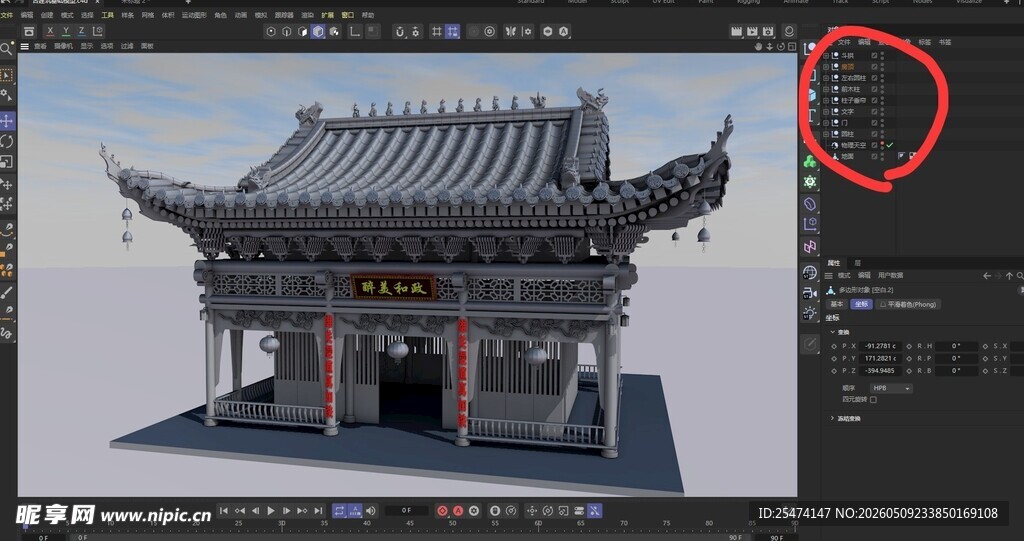Select the Move tool in left toolbar
Screen dimensions: 1024x541
tap(7, 121)
